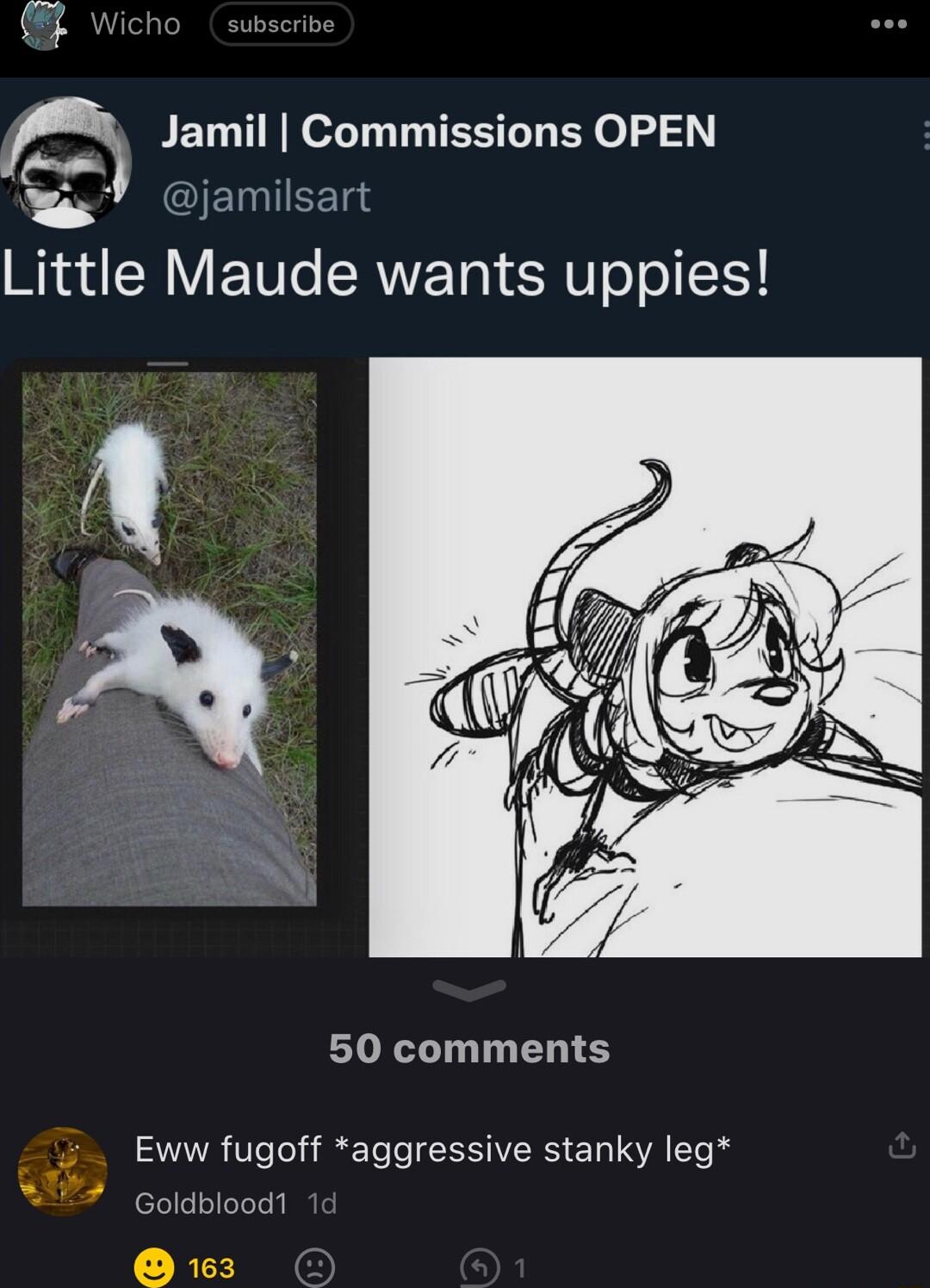Open Jamil Commissions OPEN display name
The width and height of the screenshot is (930, 1288).
[x=438, y=131]
